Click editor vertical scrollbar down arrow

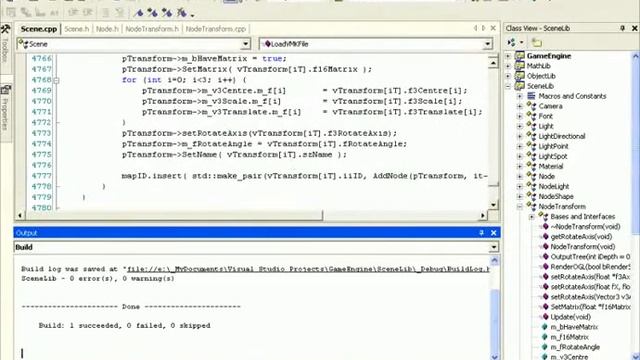tap(493, 205)
